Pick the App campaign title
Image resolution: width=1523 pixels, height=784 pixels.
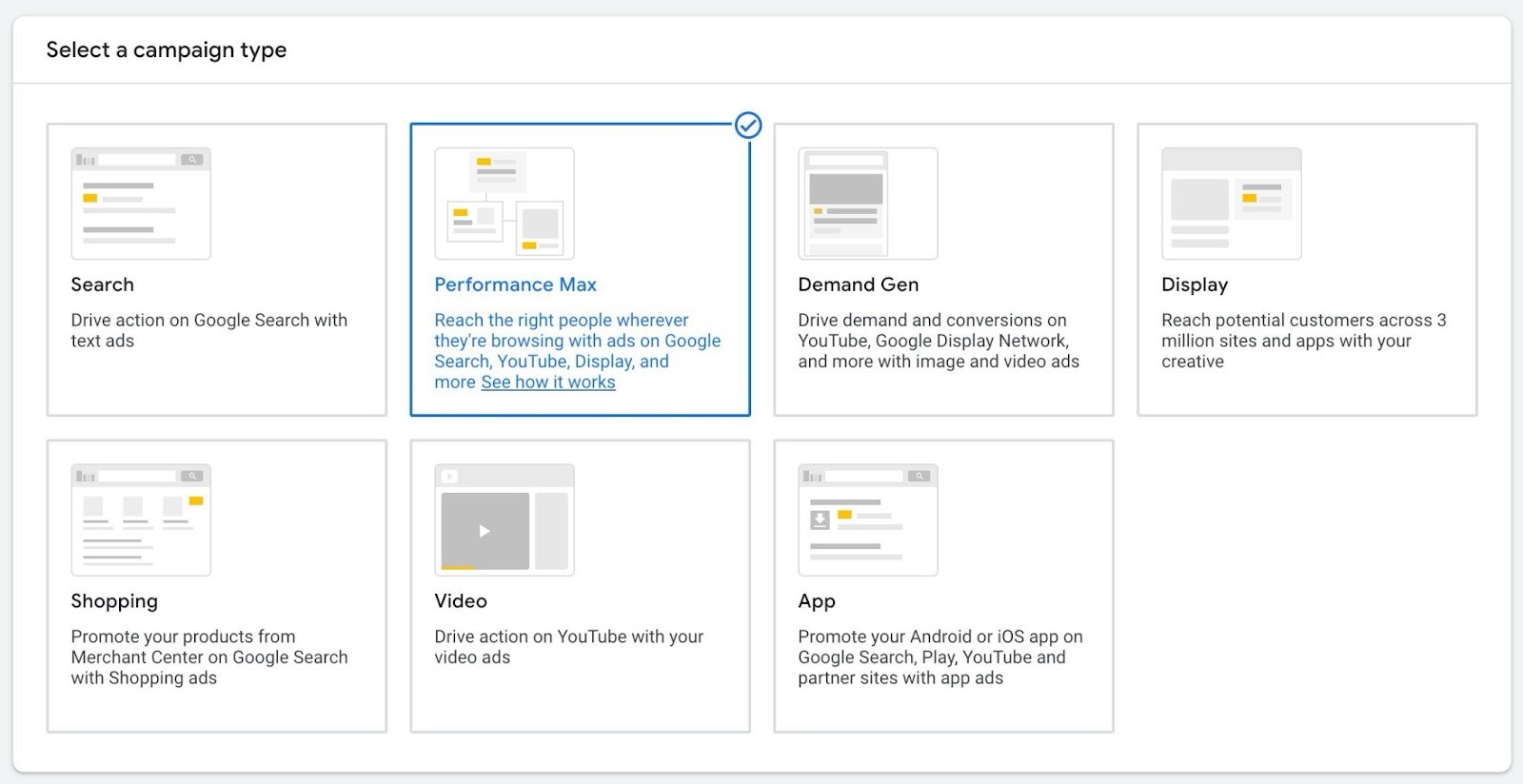[x=817, y=601]
